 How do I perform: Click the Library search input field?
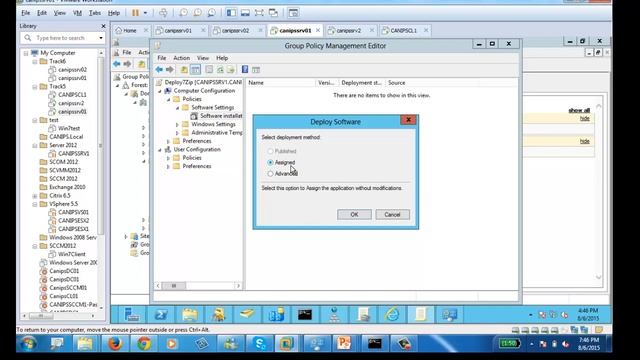(x=62, y=38)
